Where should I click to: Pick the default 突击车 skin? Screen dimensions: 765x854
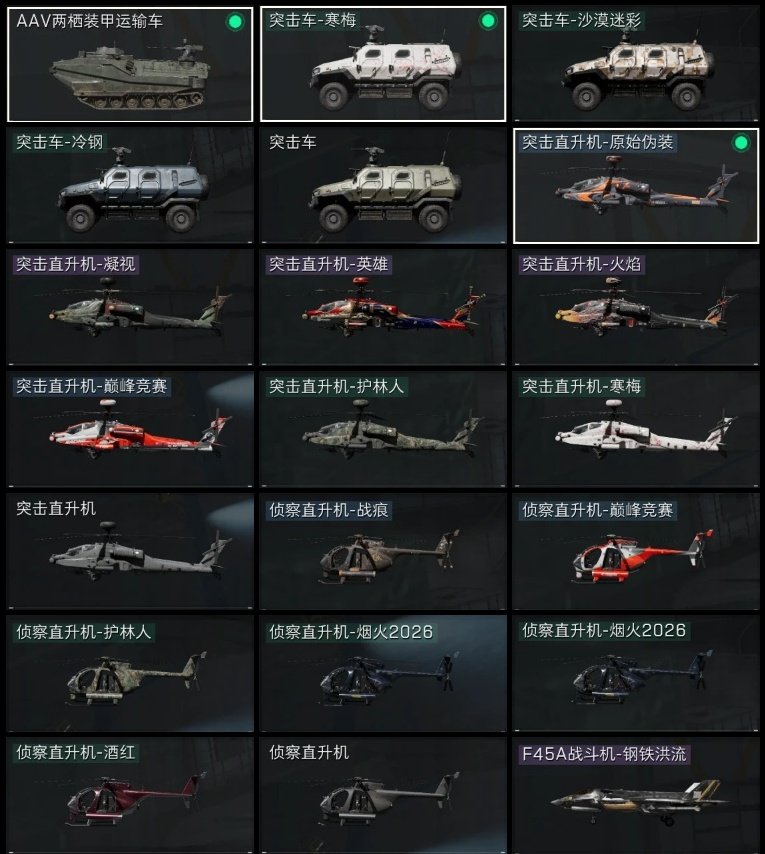coord(383,186)
